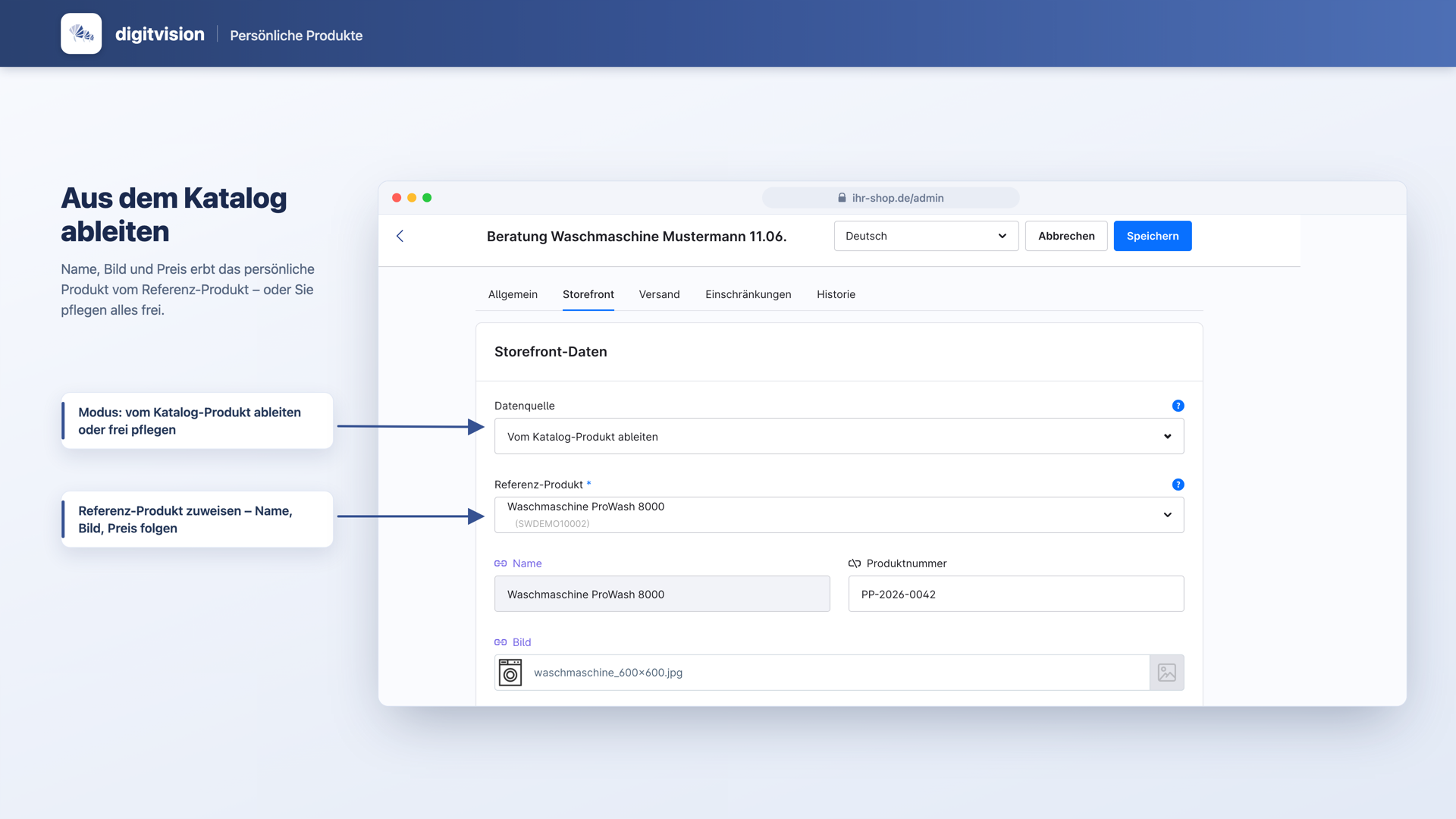Click the digitvision logo icon

pyautogui.click(x=81, y=33)
